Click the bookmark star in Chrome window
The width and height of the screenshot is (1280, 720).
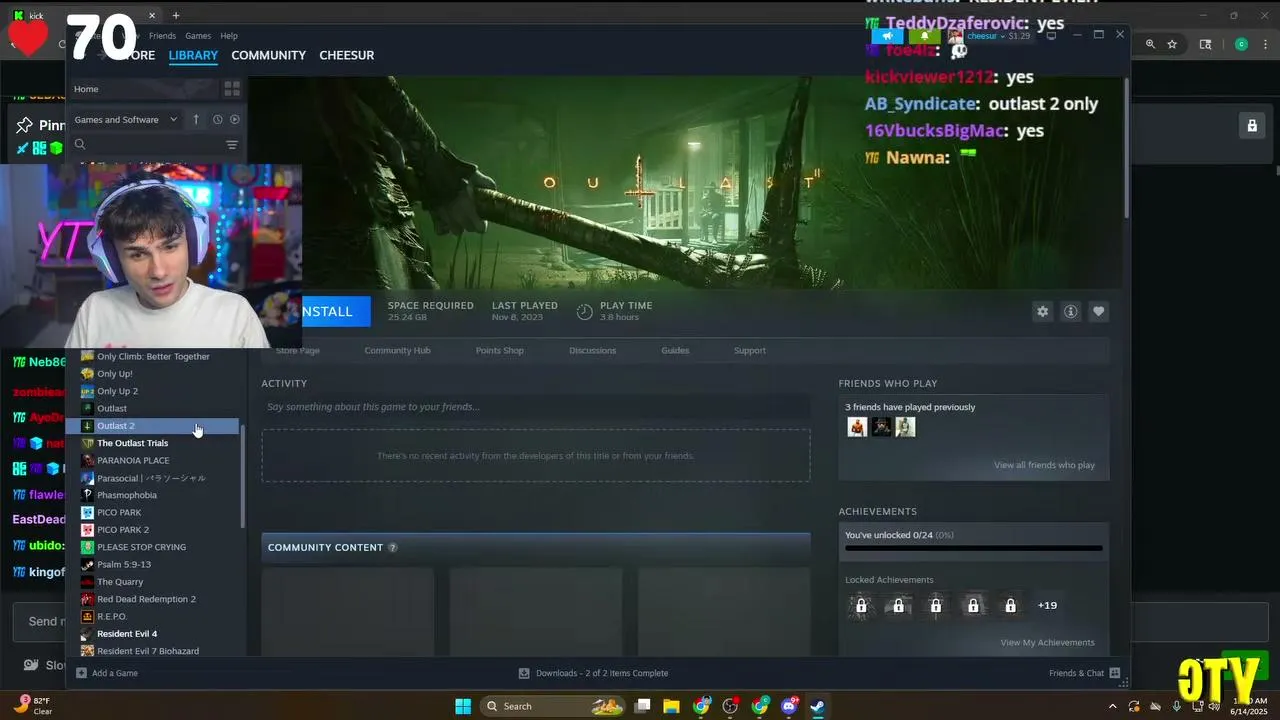point(1172,44)
